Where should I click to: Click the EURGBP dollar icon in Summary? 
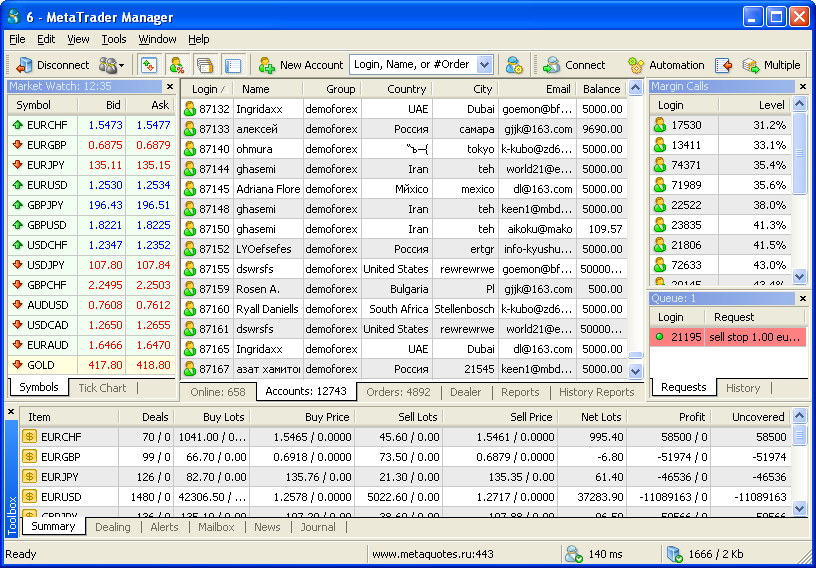(x=30, y=457)
